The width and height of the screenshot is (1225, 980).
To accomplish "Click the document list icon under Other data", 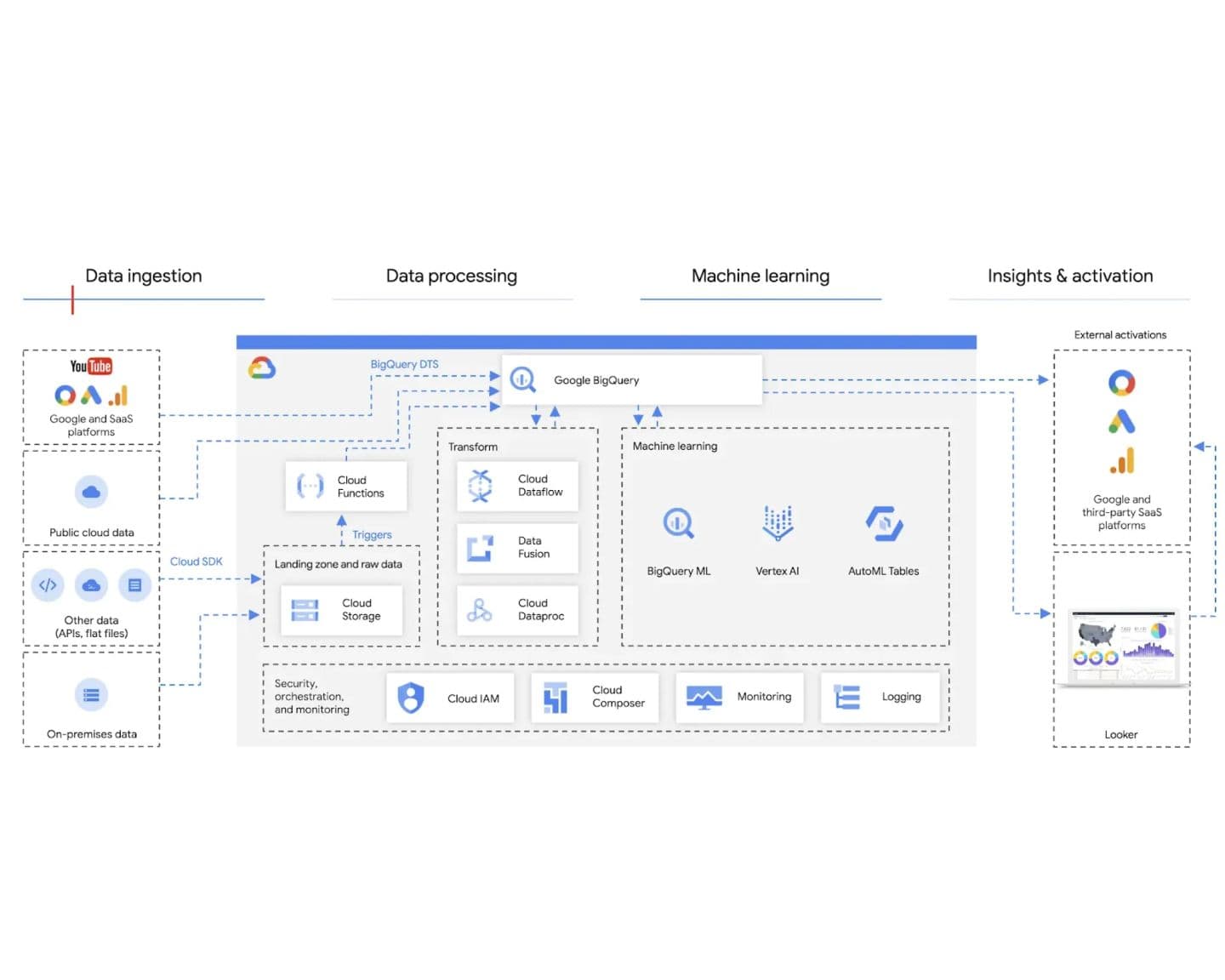I will tap(134, 585).
